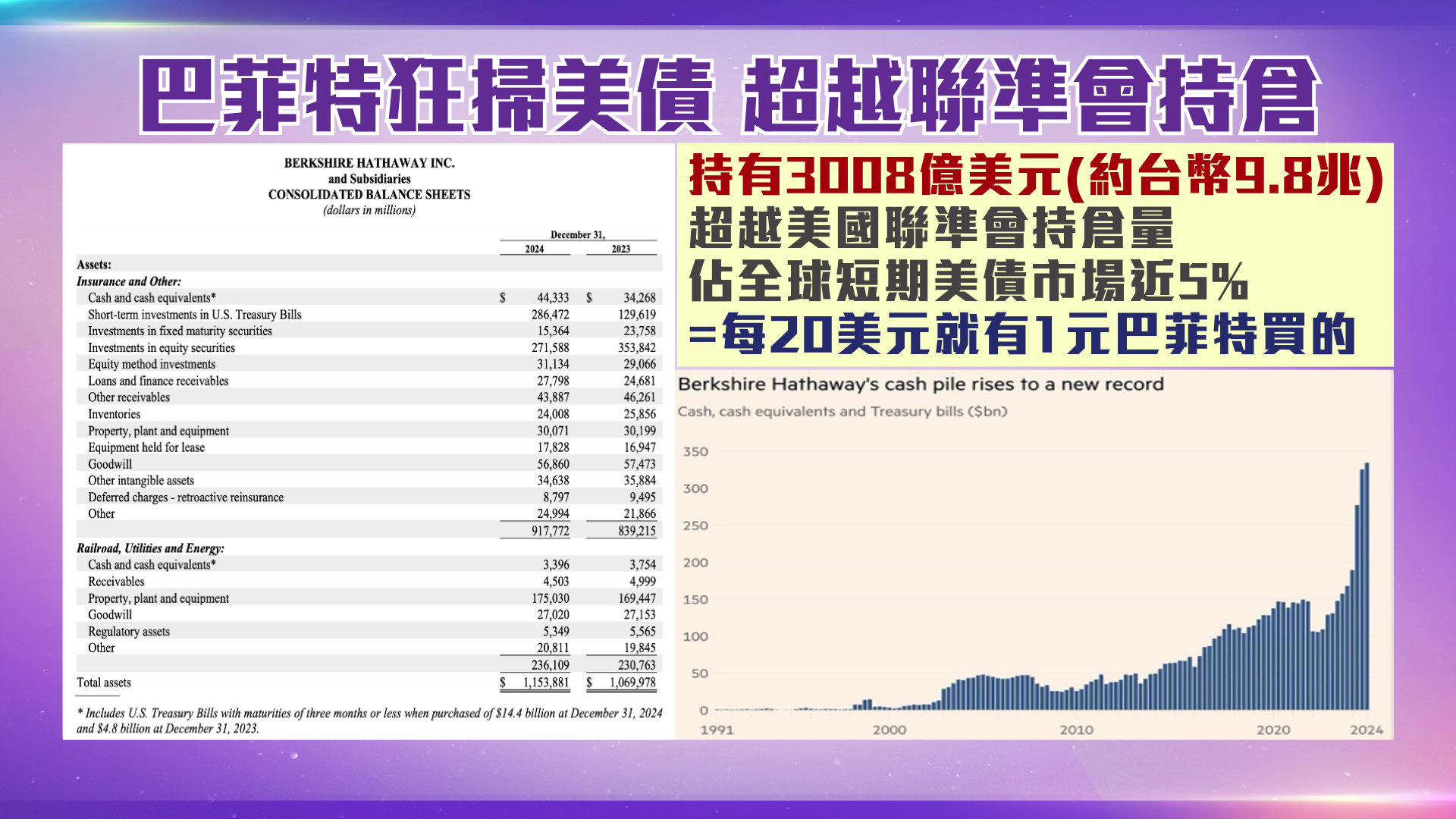The image size is (1456, 819).
Task: Select the 'Short-term investments in U.S. Treasury Bills' row
Action: tap(194, 315)
